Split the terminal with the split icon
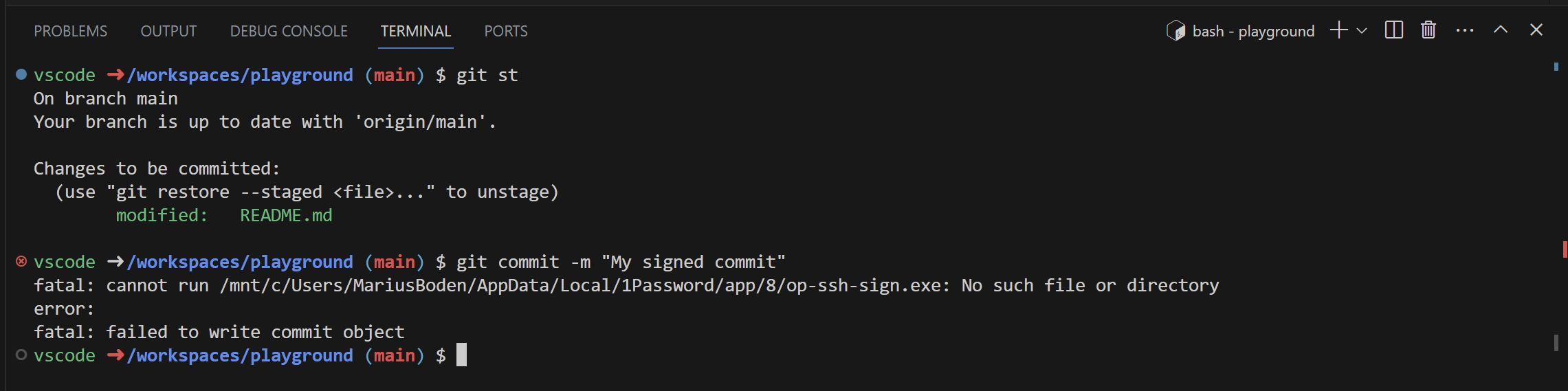The image size is (1568, 391). point(1393,30)
